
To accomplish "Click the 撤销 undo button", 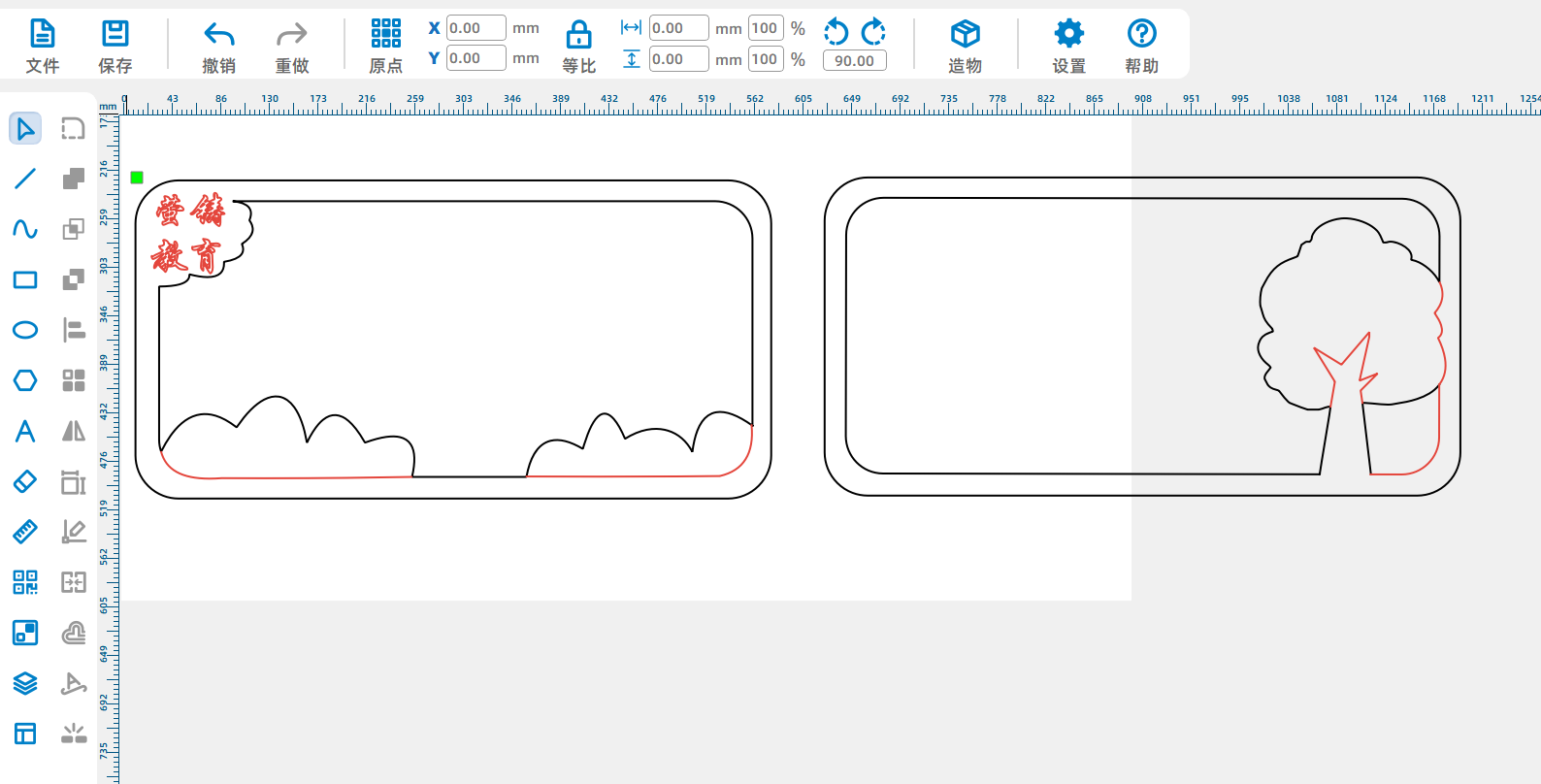I will (x=219, y=46).
